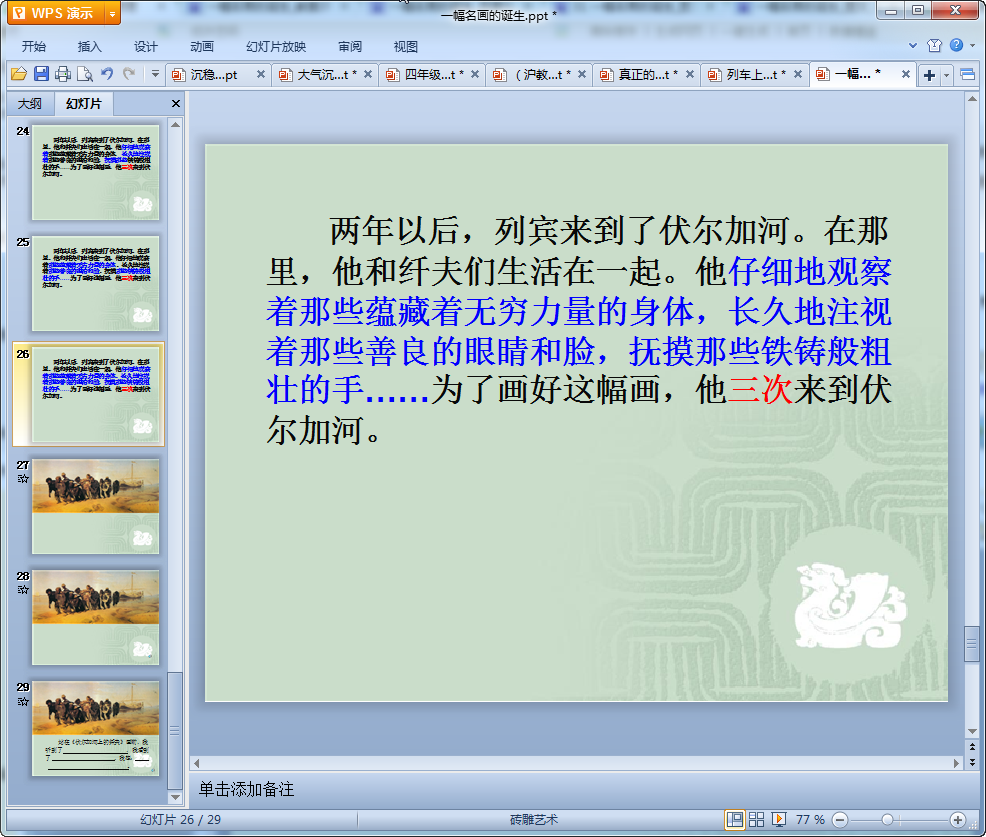Collapse the ribbon with the chevron arrow

(913, 45)
